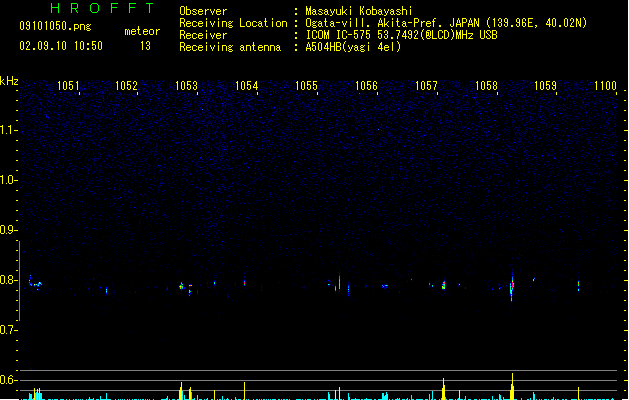
Task: Click the antenna text A504HB(yagi 4el)
Action: (353, 47)
